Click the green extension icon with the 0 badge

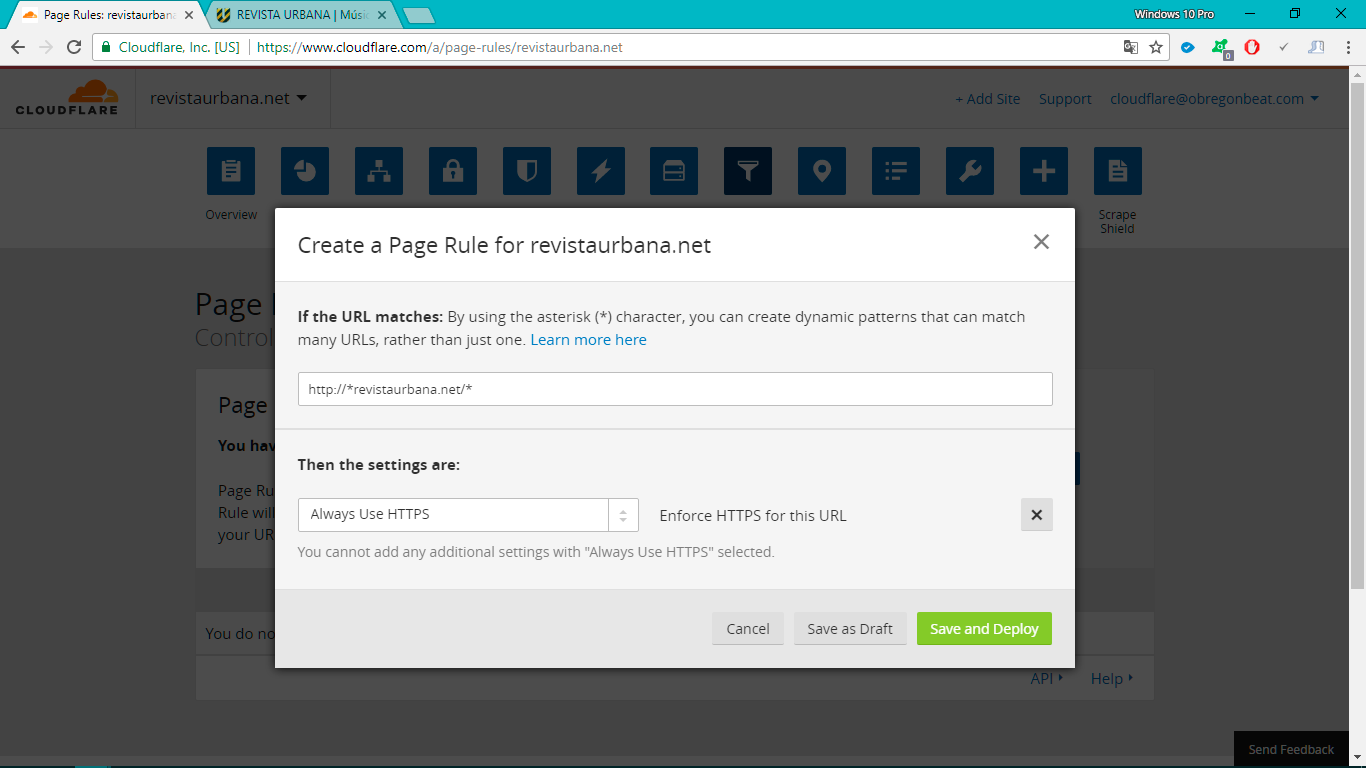[1220, 48]
